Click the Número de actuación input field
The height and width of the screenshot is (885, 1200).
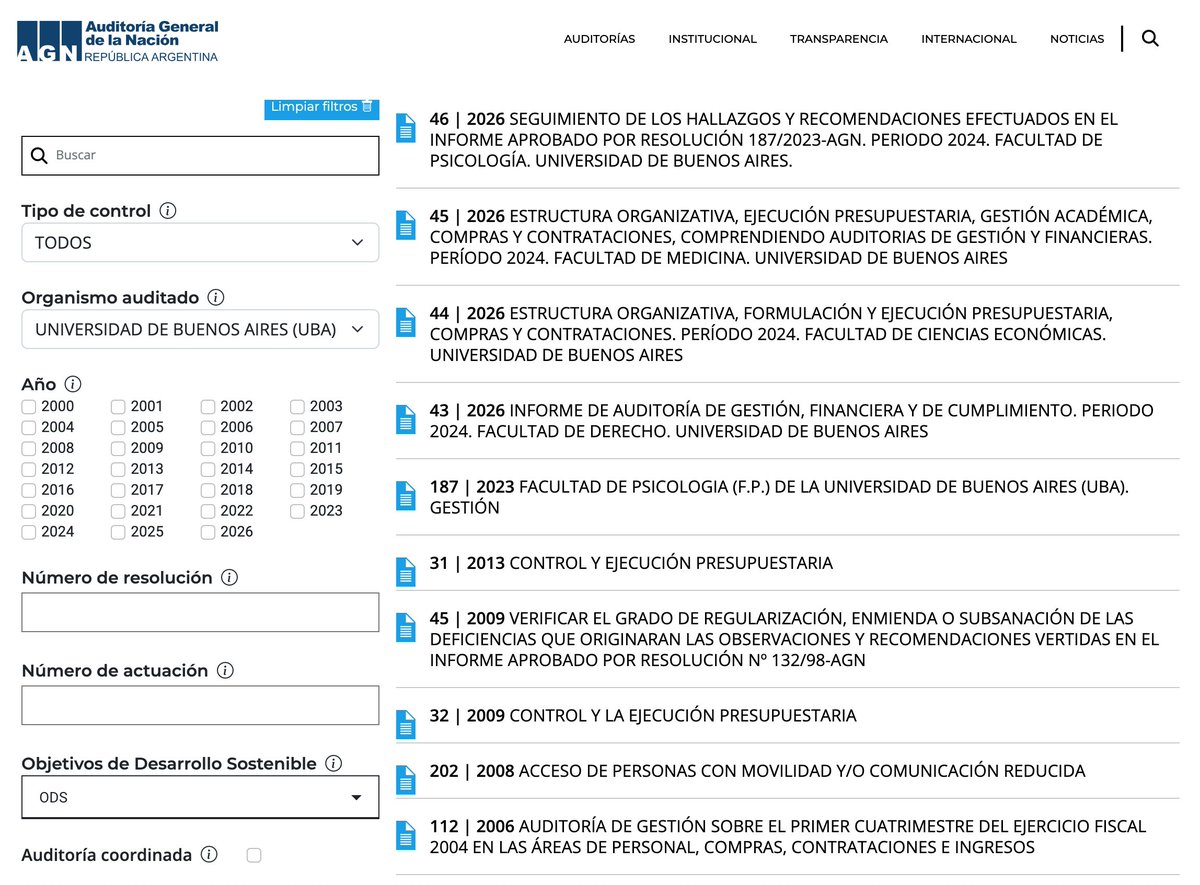pos(200,705)
